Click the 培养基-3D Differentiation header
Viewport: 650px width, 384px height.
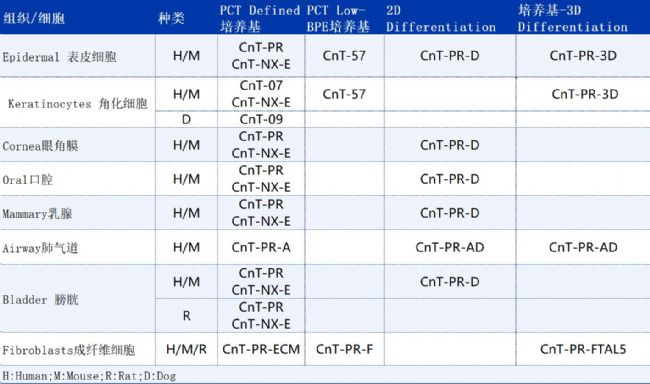coord(572,19)
